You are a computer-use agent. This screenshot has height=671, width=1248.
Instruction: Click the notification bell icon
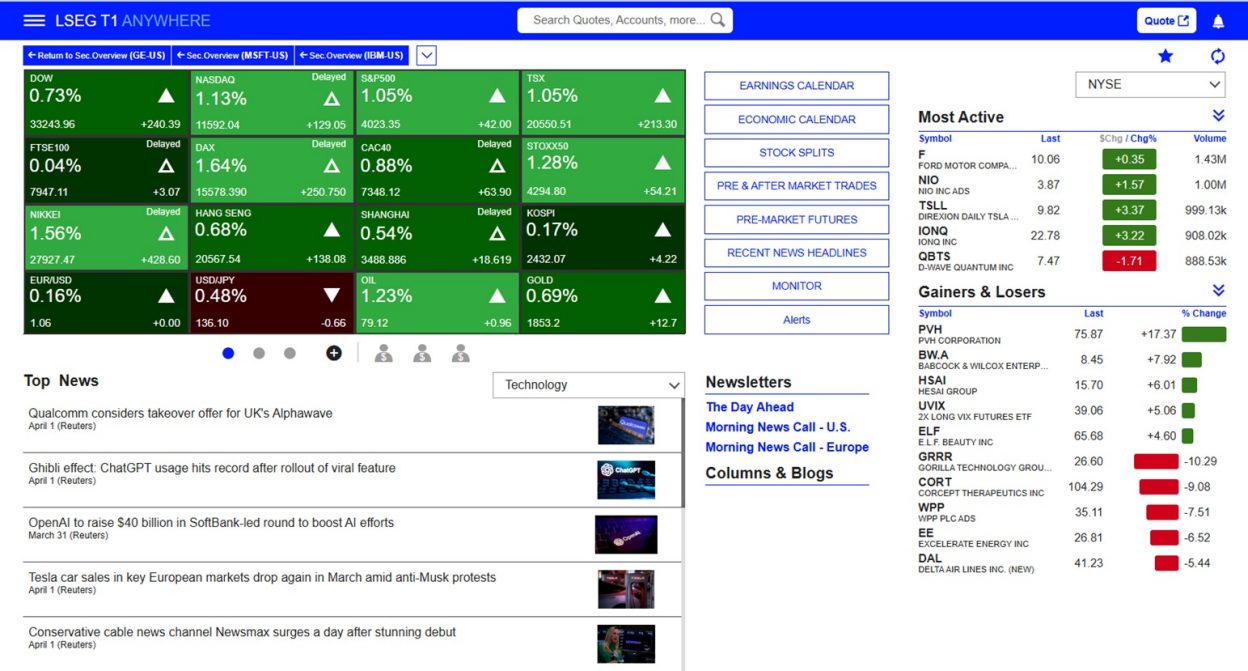pos(1218,21)
